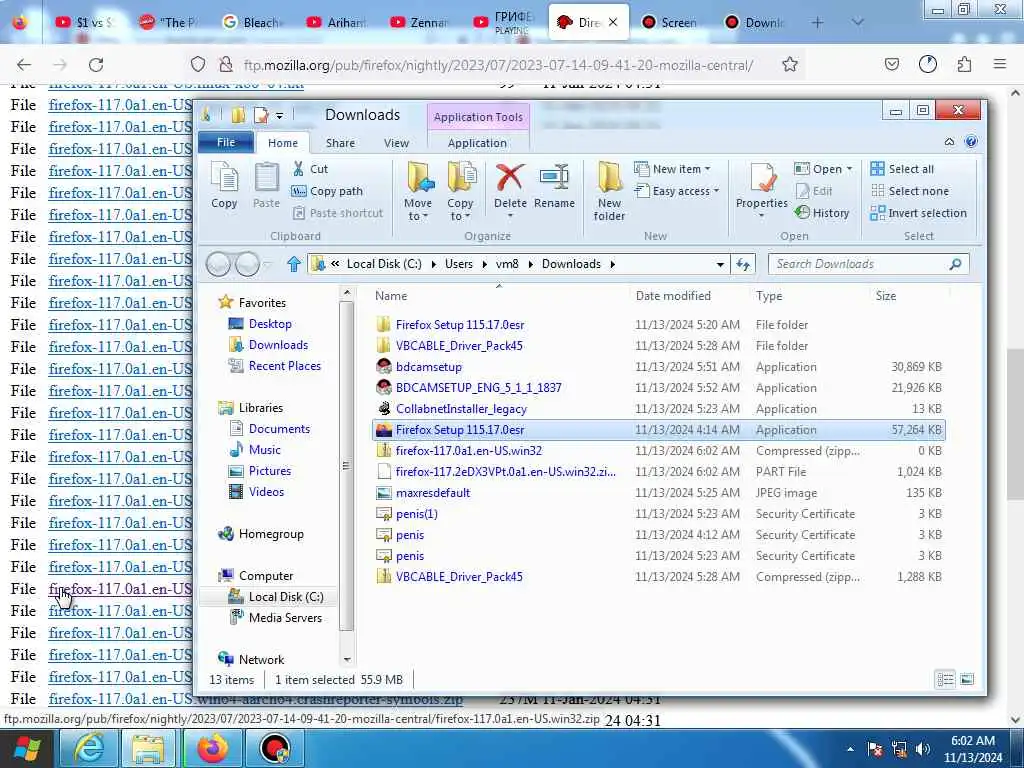
Task: Expand the address bar history dropdown
Action: [x=720, y=264]
